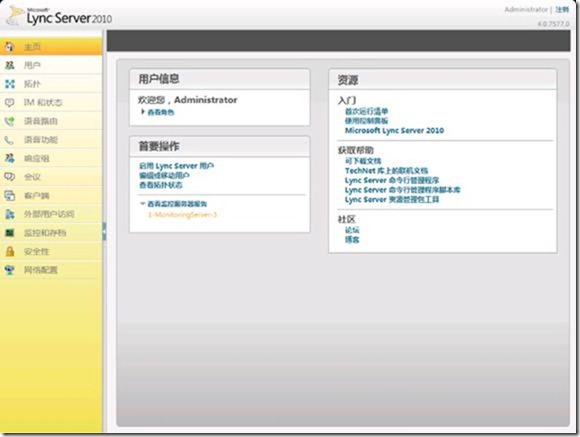
Task: Open the 查看拓扑状态 link
Action: pyautogui.click(x=161, y=185)
